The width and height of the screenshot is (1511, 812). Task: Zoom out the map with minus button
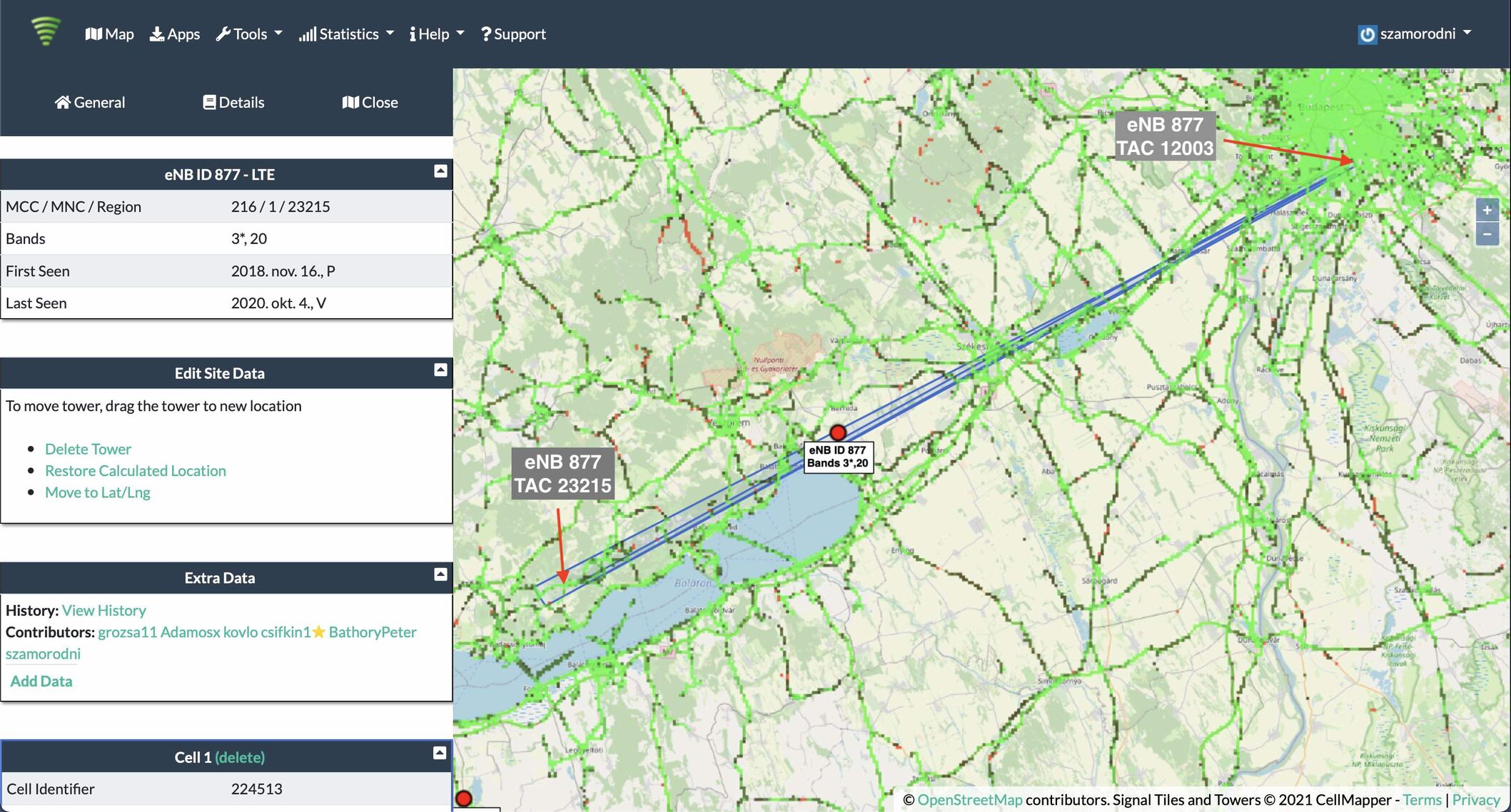(x=1487, y=234)
